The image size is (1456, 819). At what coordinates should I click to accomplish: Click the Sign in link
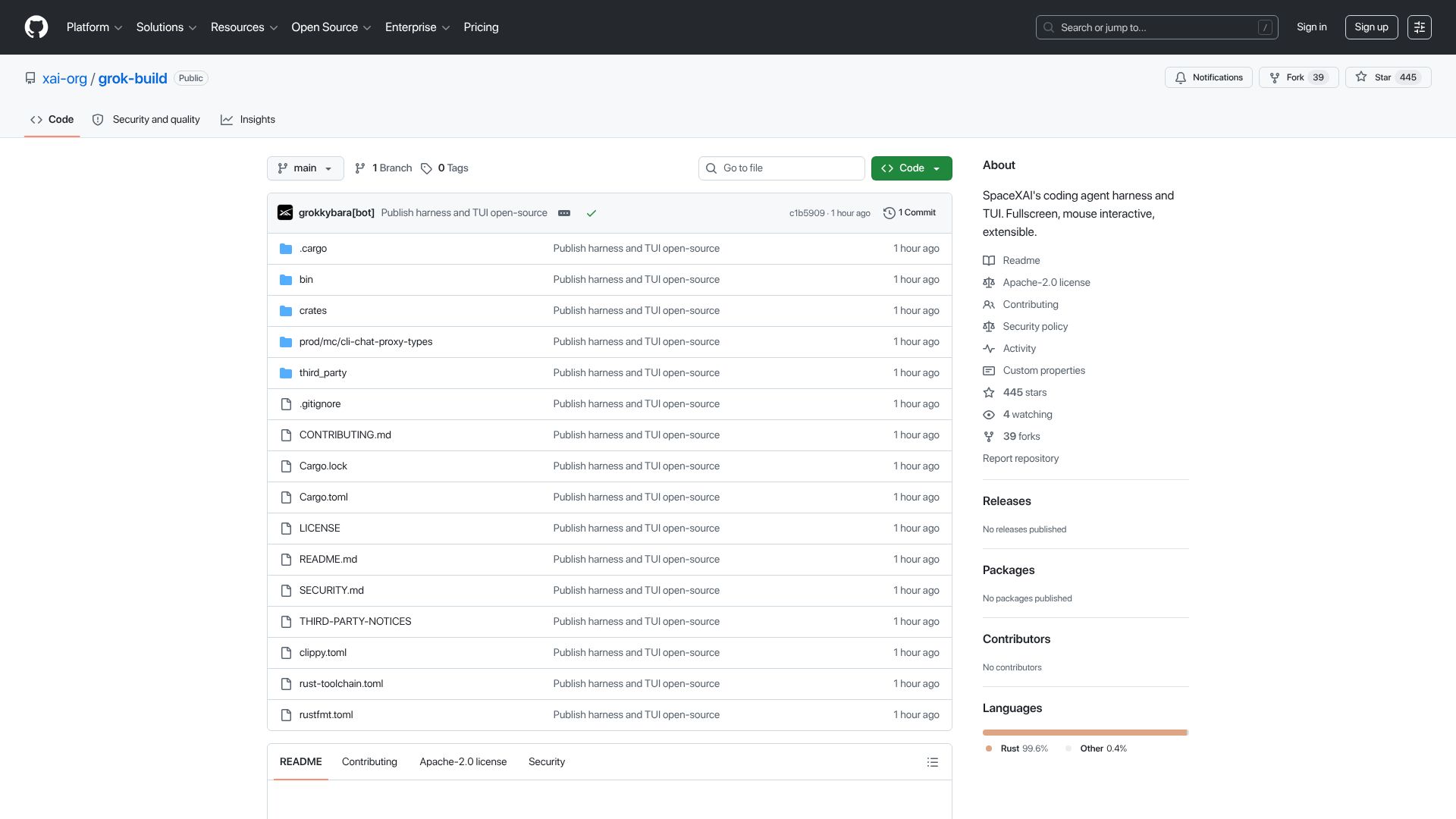point(1312,27)
